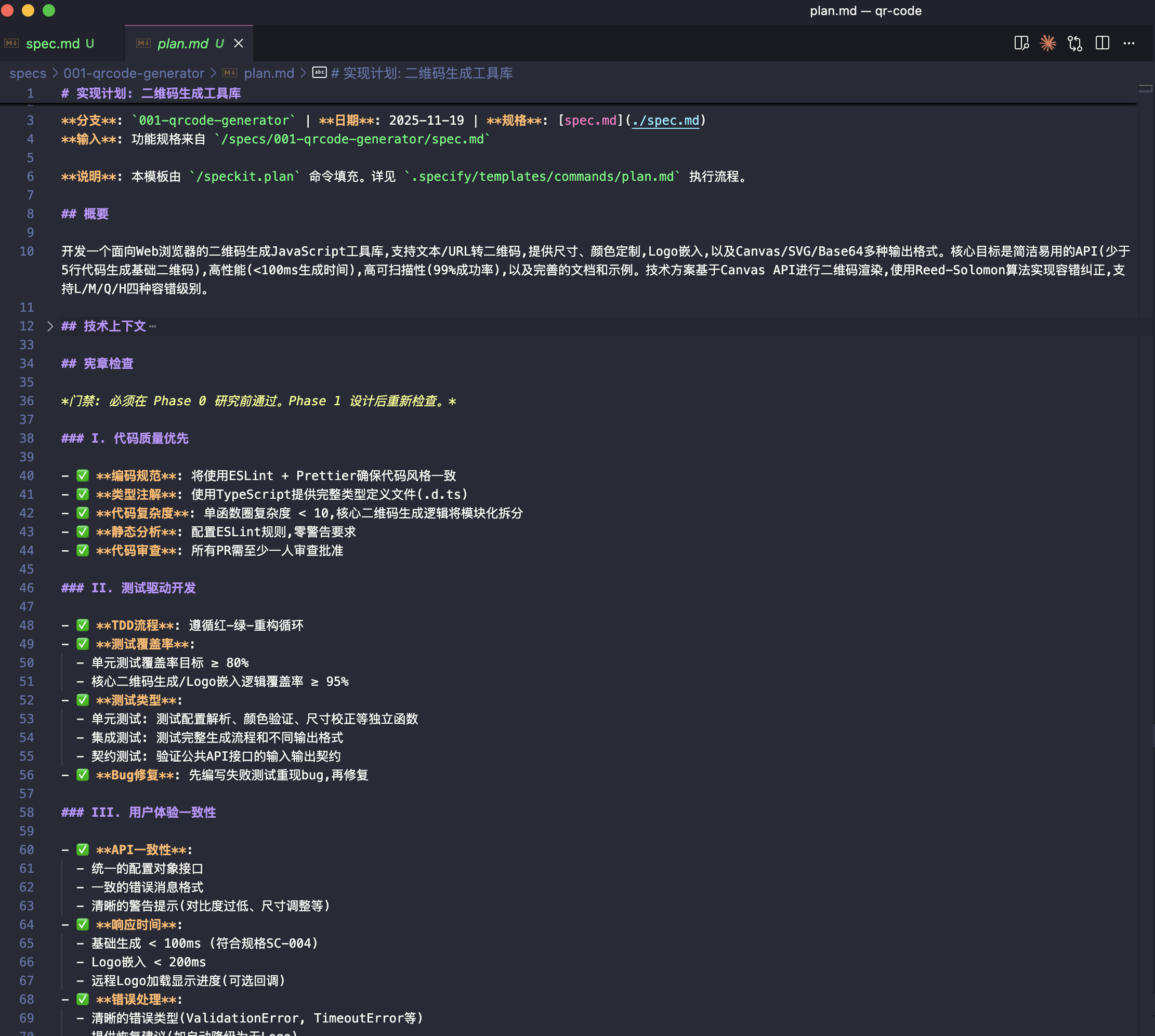Click line number 36 in the gutter

point(27,401)
